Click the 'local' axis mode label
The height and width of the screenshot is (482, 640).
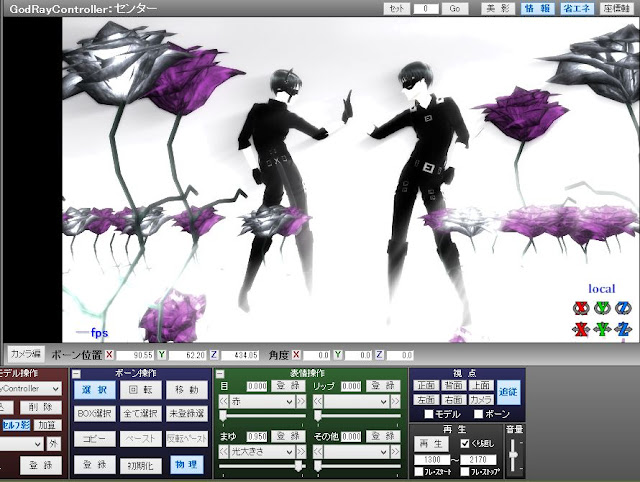602,289
